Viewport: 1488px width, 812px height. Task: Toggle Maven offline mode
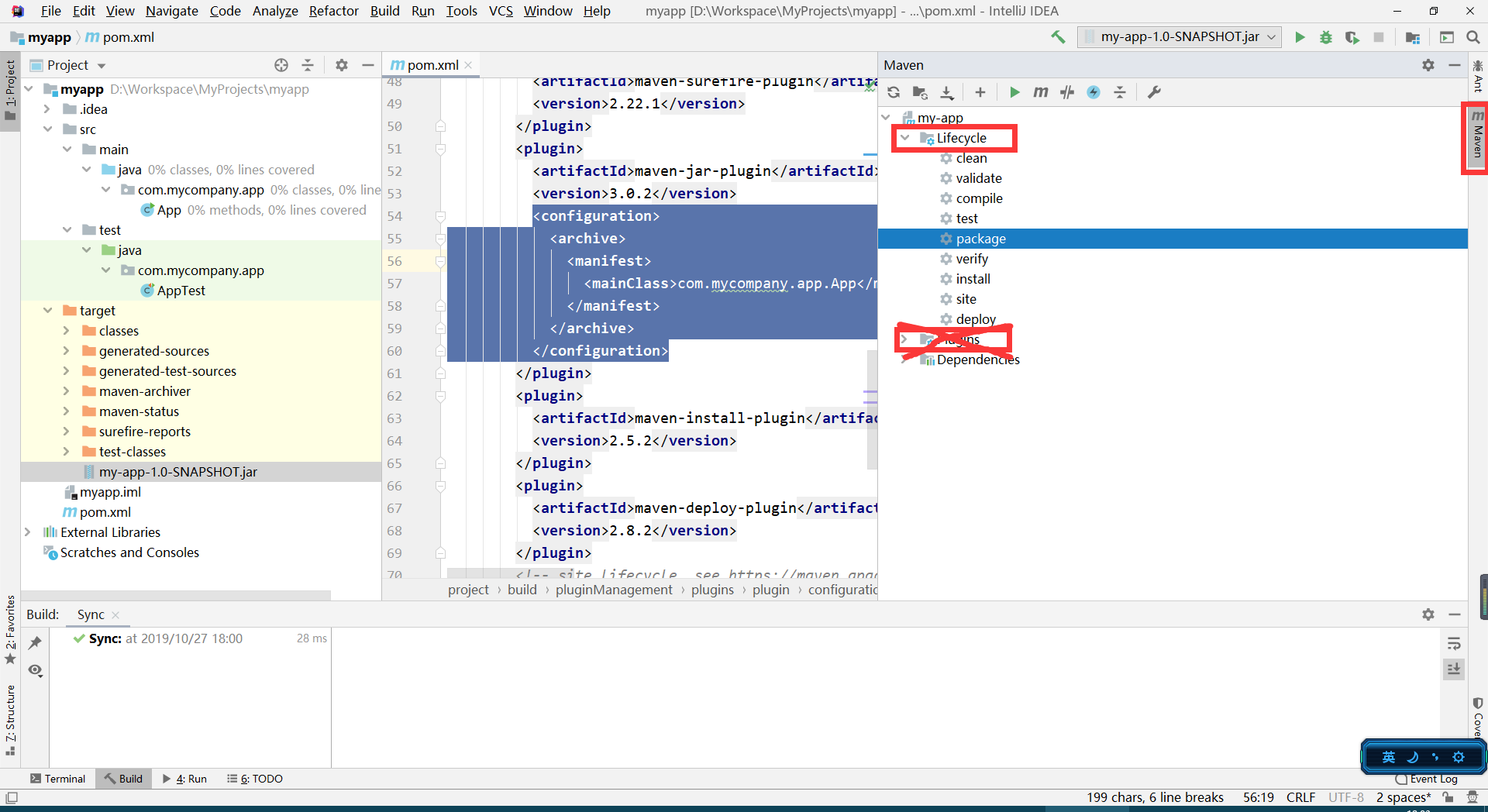pos(1067,92)
